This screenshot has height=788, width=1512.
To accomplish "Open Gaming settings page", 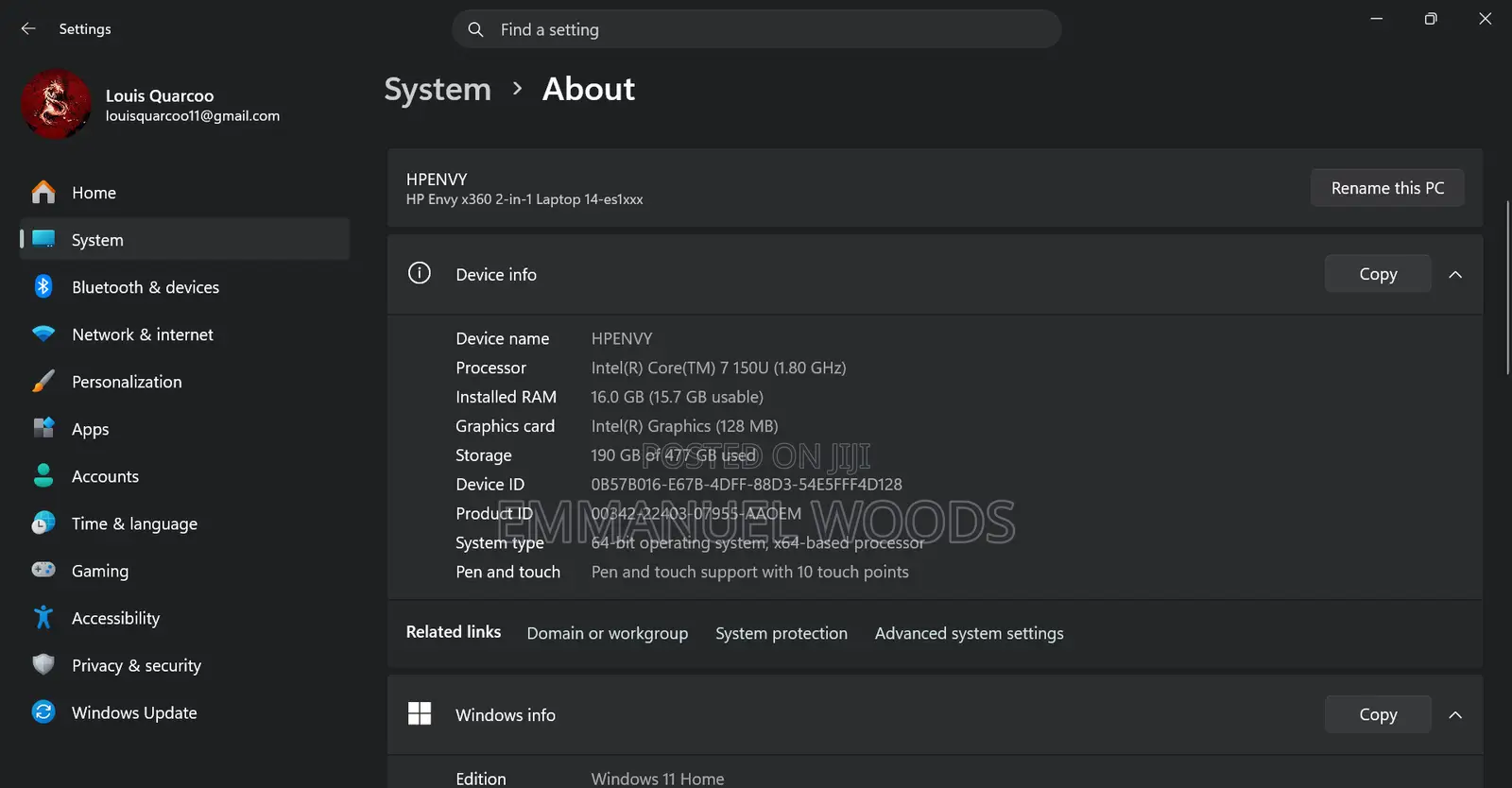I will (184, 570).
